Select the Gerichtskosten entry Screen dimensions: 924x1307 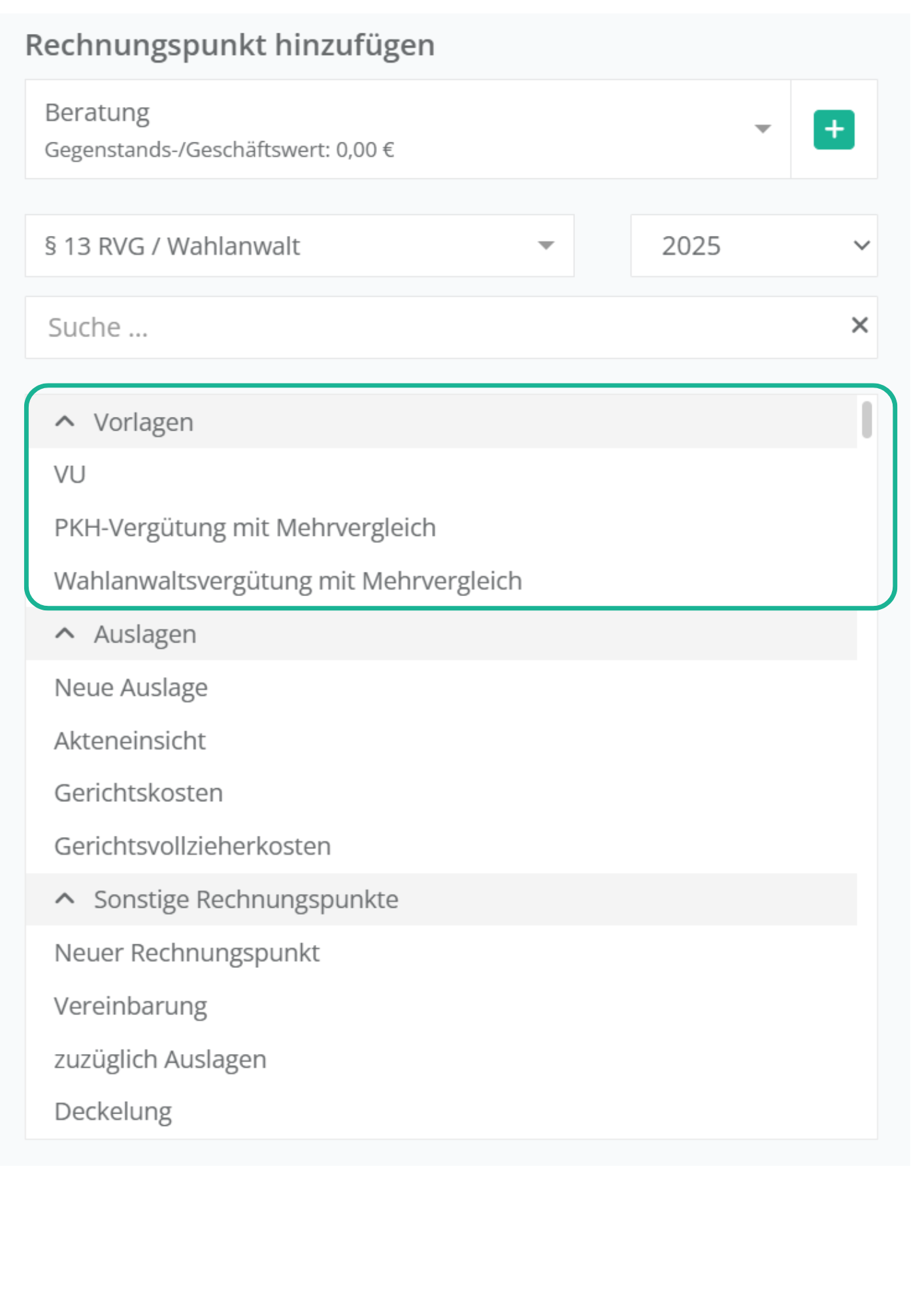[139, 793]
